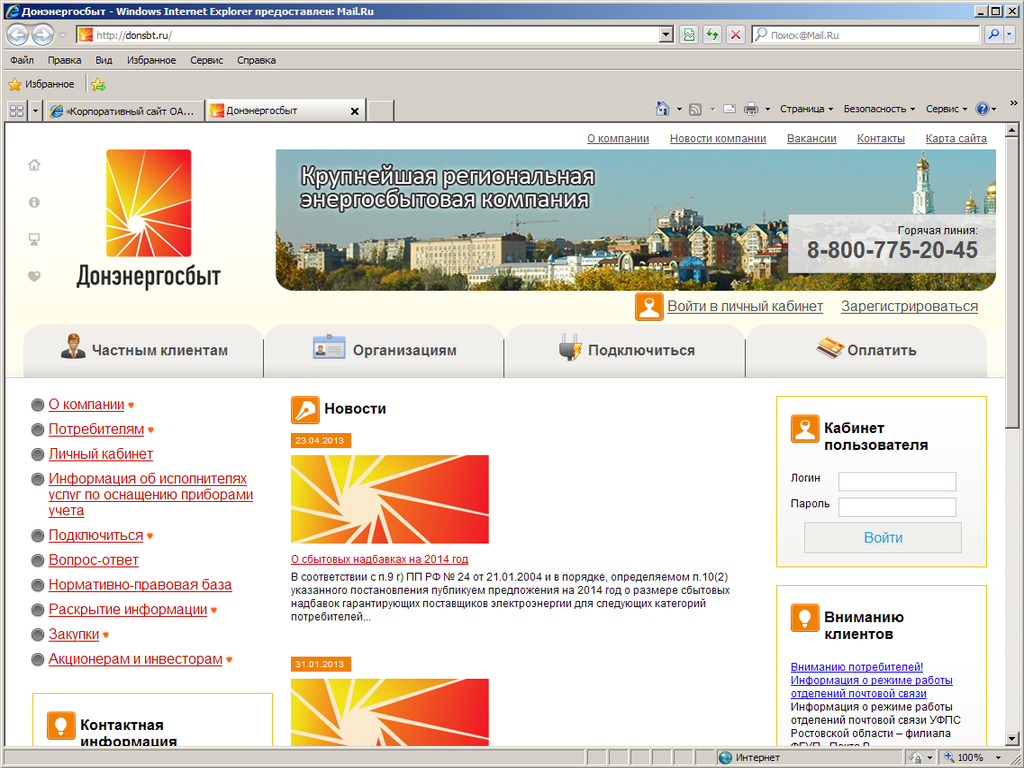Viewport: 1024px width, 768px height.
Task: Open the Страница dropdown in command bar
Action: click(x=807, y=109)
